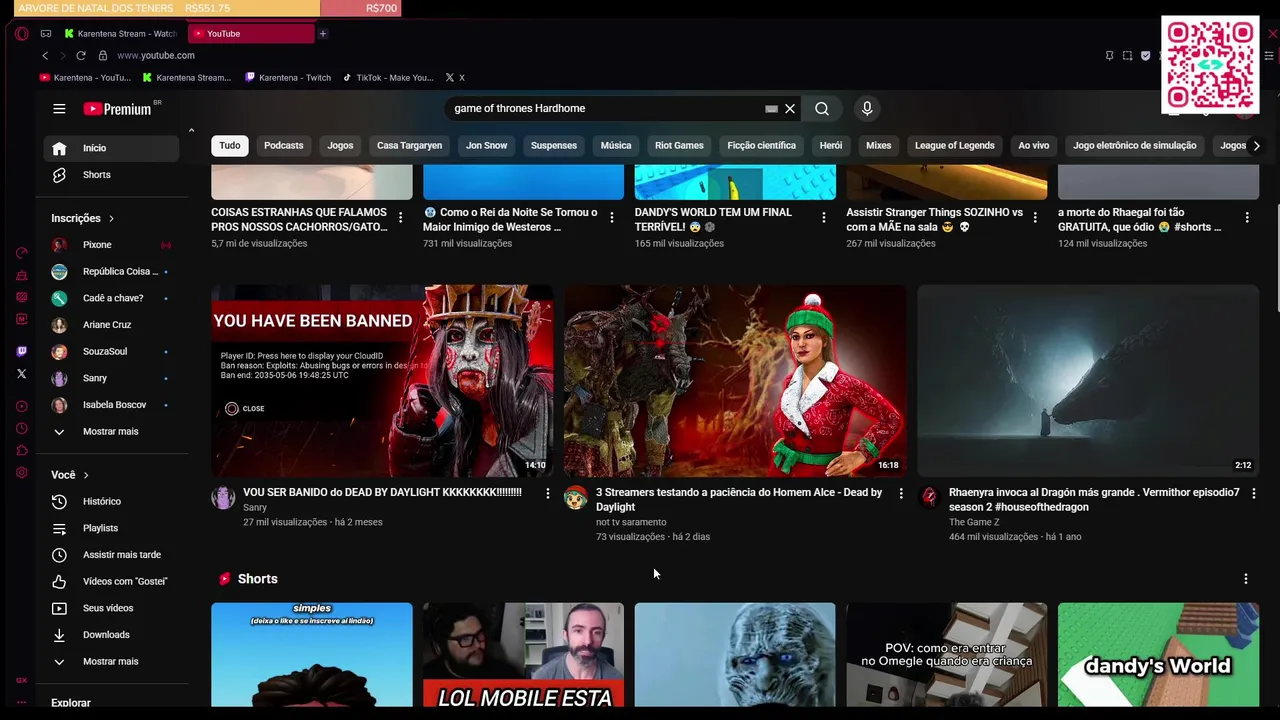This screenshot has width=1280, height=720.
Task: Open options for Rei da Noite video
Action: pyautogui.click(x=612, y=217)
